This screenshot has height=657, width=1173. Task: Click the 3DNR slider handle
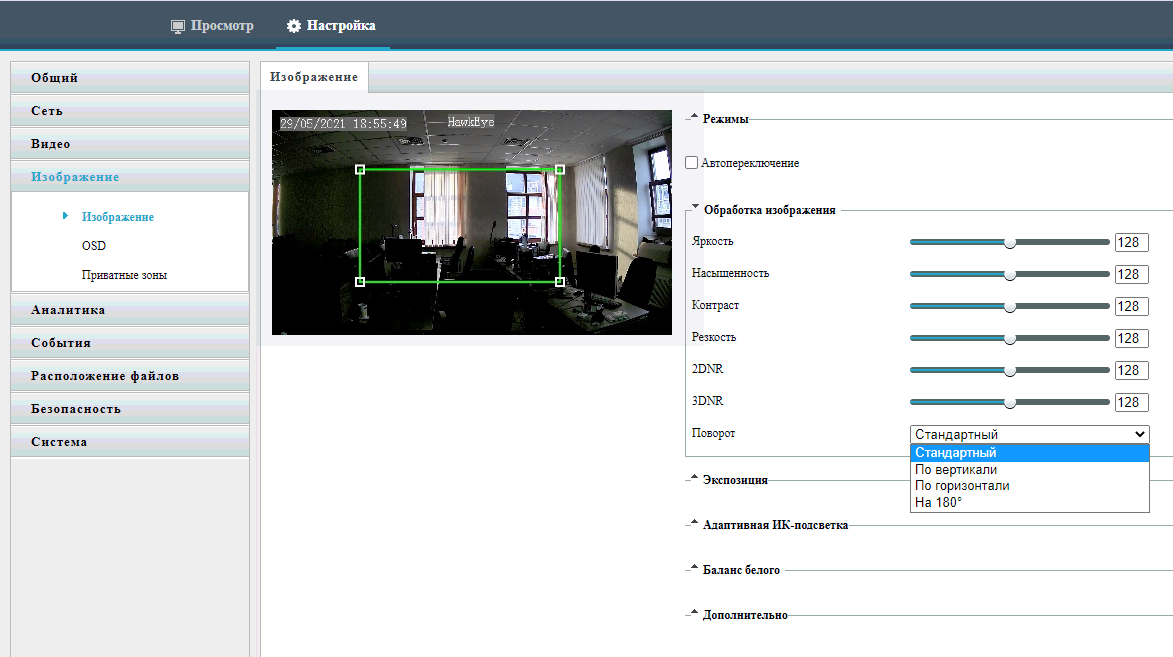1010,403
